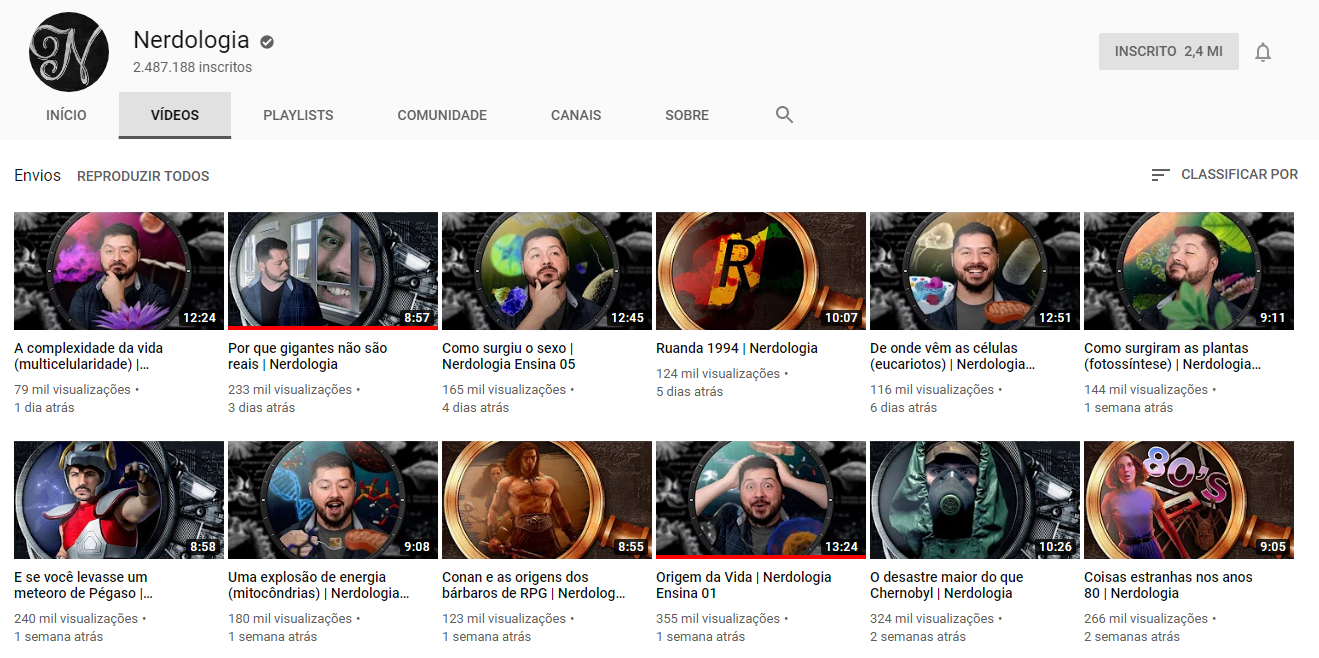Click '233 mil visualizações' text
This screenshot has height=658, width=1319.
click(290, 389)
